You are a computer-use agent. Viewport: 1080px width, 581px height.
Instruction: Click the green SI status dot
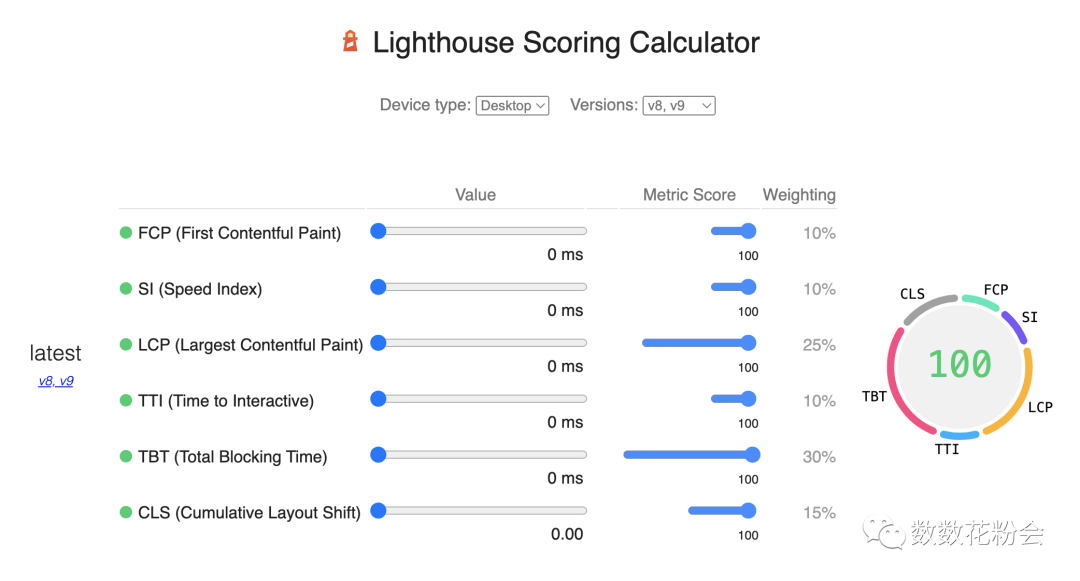tap(126, 288)
